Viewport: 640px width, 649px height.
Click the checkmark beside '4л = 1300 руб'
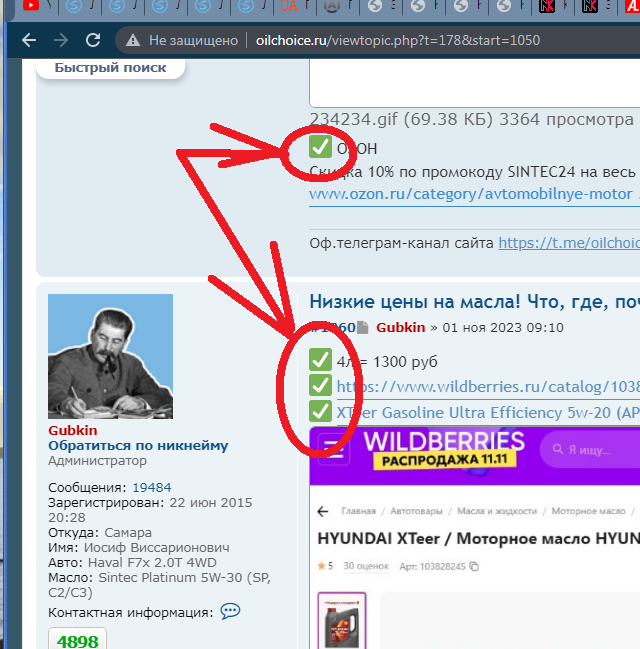[x=320, y=360]
